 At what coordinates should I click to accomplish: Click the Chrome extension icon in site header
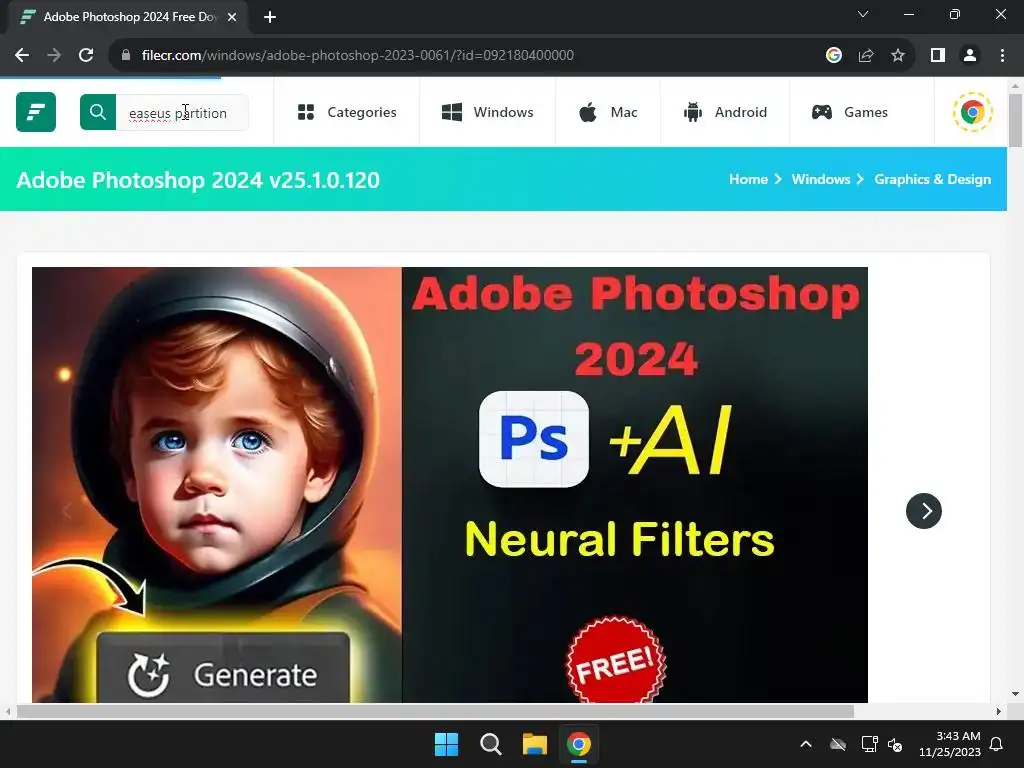tap(972, 112)
